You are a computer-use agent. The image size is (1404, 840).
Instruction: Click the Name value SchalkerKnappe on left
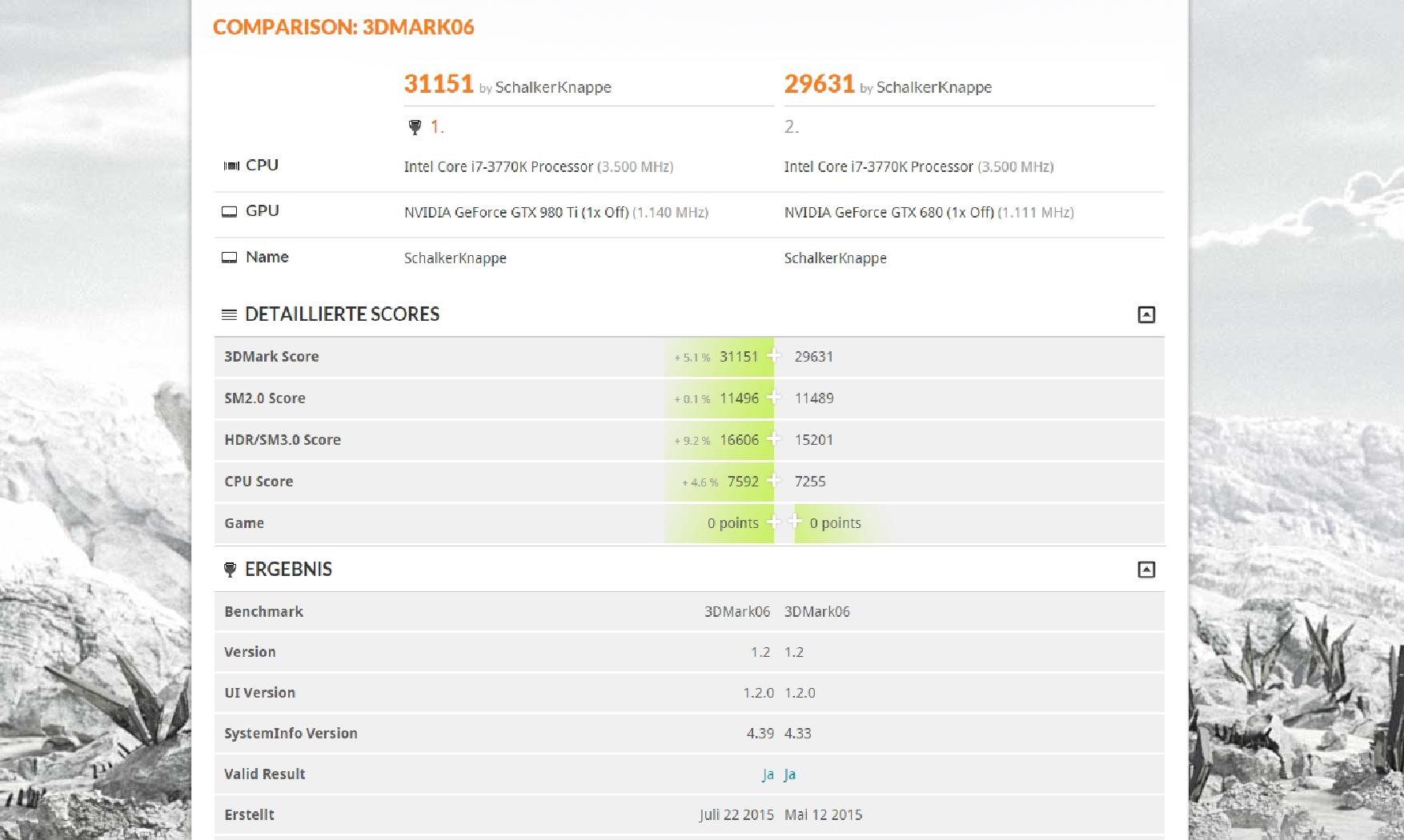click(x=455, y=258)
